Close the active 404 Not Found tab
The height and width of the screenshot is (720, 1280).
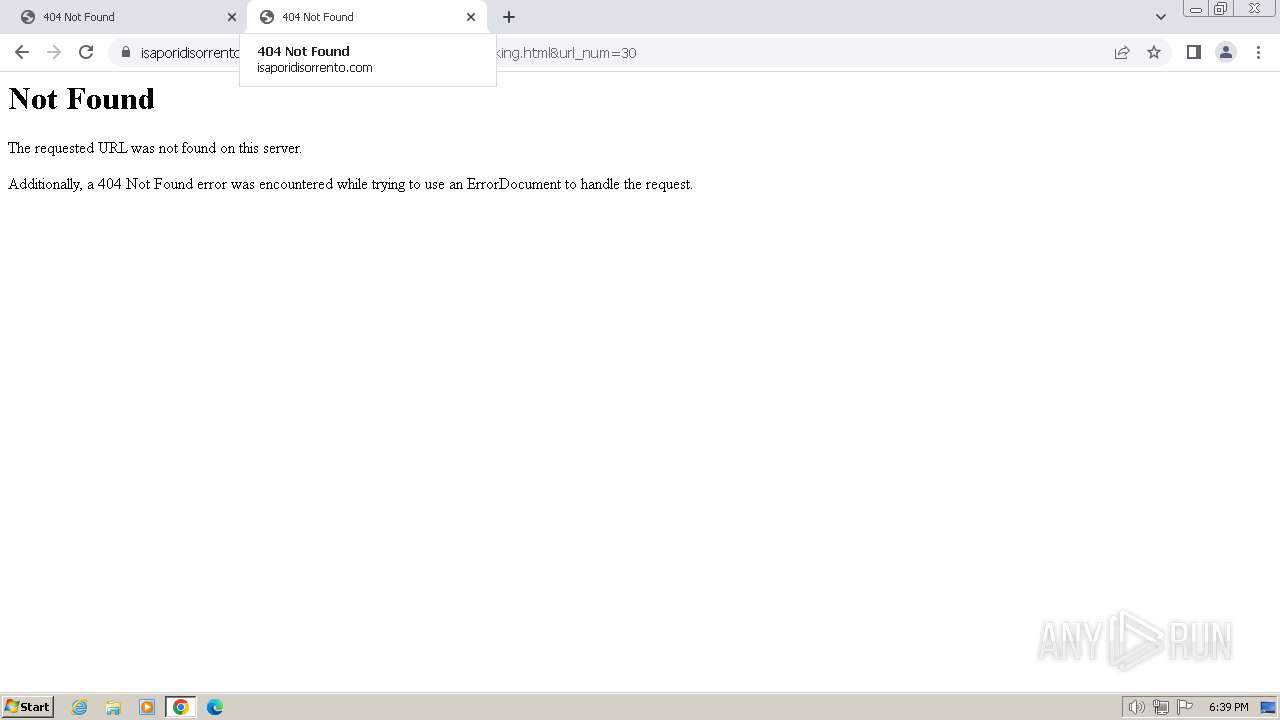471,17
